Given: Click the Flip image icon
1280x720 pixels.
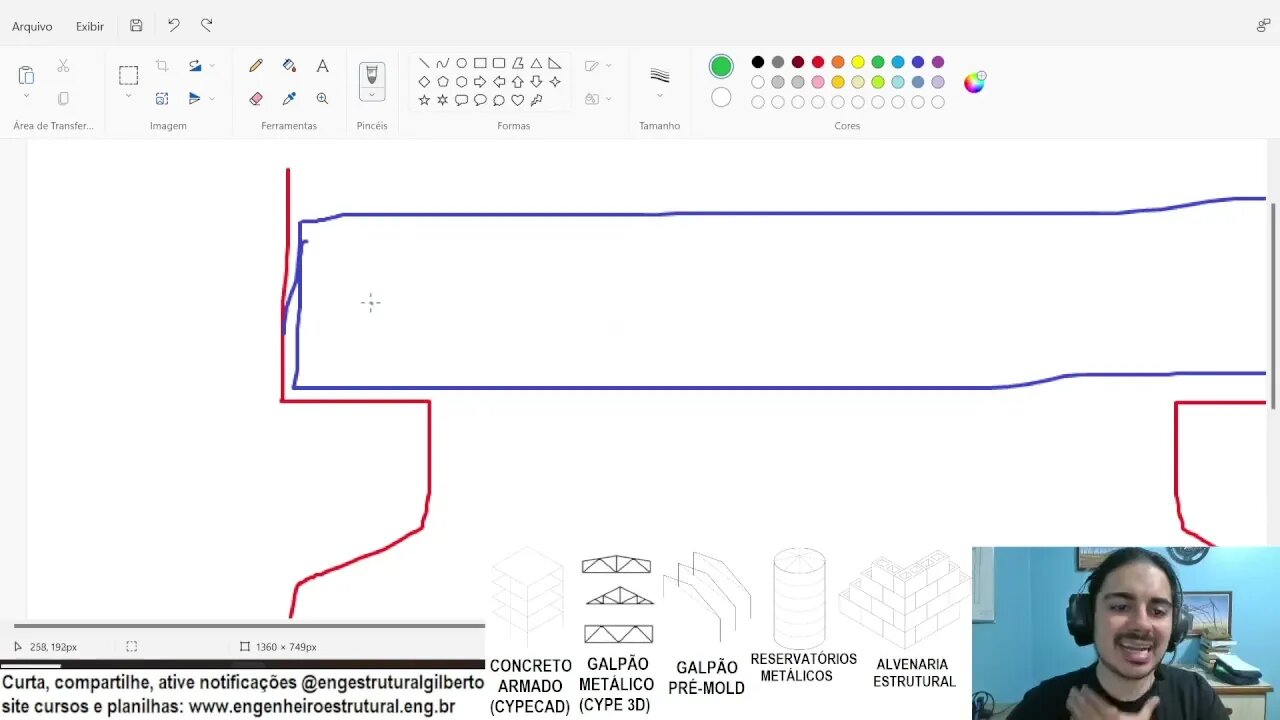Looking at the screenshot, I should pyautogui.click(x=195, y=98).
